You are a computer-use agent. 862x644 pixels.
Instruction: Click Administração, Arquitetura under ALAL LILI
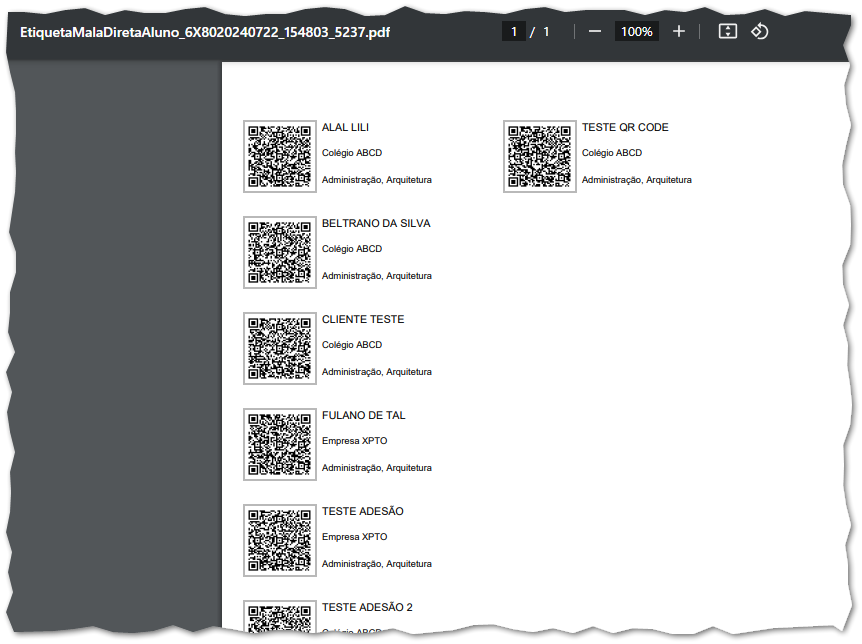click(377, 180)
